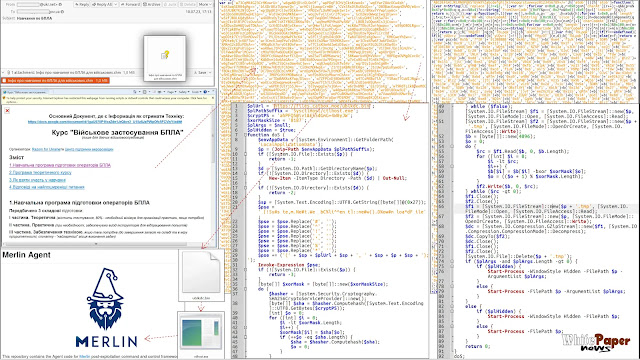Click the Forward button in the email
The image size is (640, 360).
point(130,4)
